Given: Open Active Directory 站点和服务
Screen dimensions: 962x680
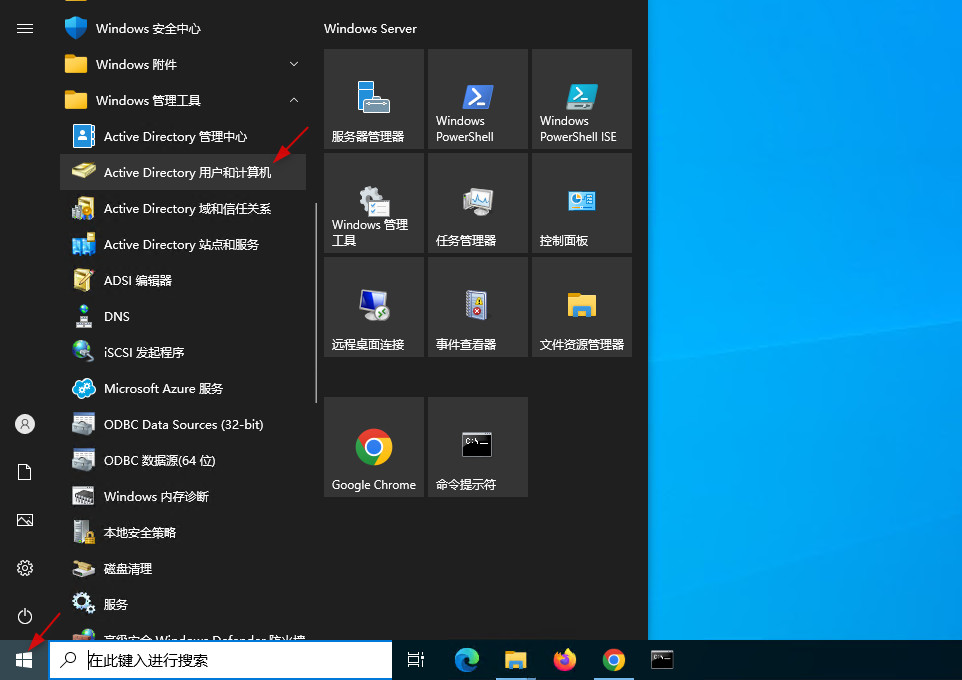Looking at the screenshot, I should click(183, 244).
